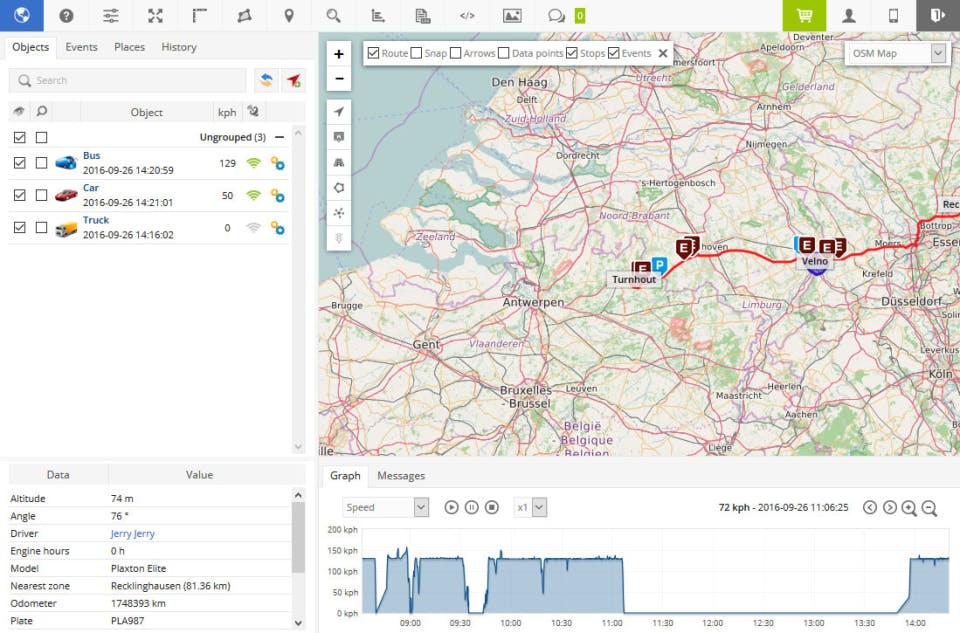The image size is (960, 633).
Task: Select the Bus object in list
Action: [x=92, y=156]
